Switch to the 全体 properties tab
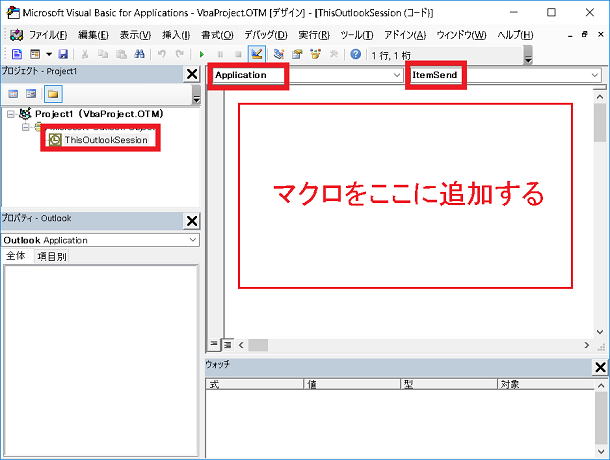 tap(16, 256)
